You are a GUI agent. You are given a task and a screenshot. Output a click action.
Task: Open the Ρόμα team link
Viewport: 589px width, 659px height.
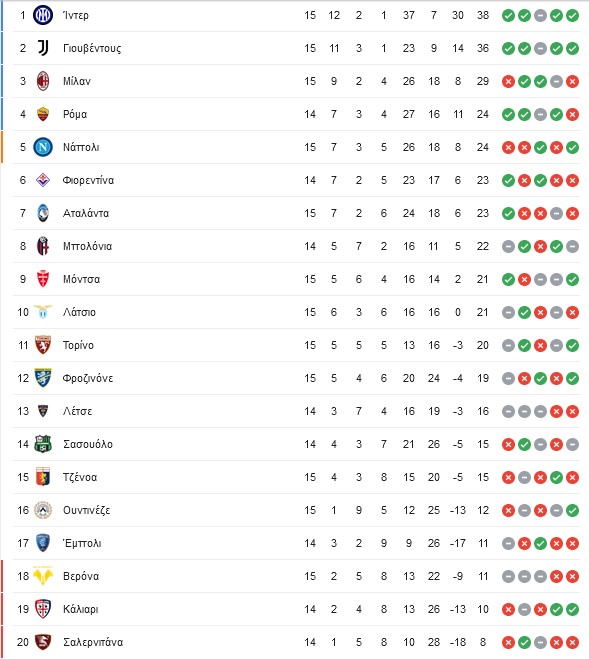pyautogui.click(x=75, y=114)
